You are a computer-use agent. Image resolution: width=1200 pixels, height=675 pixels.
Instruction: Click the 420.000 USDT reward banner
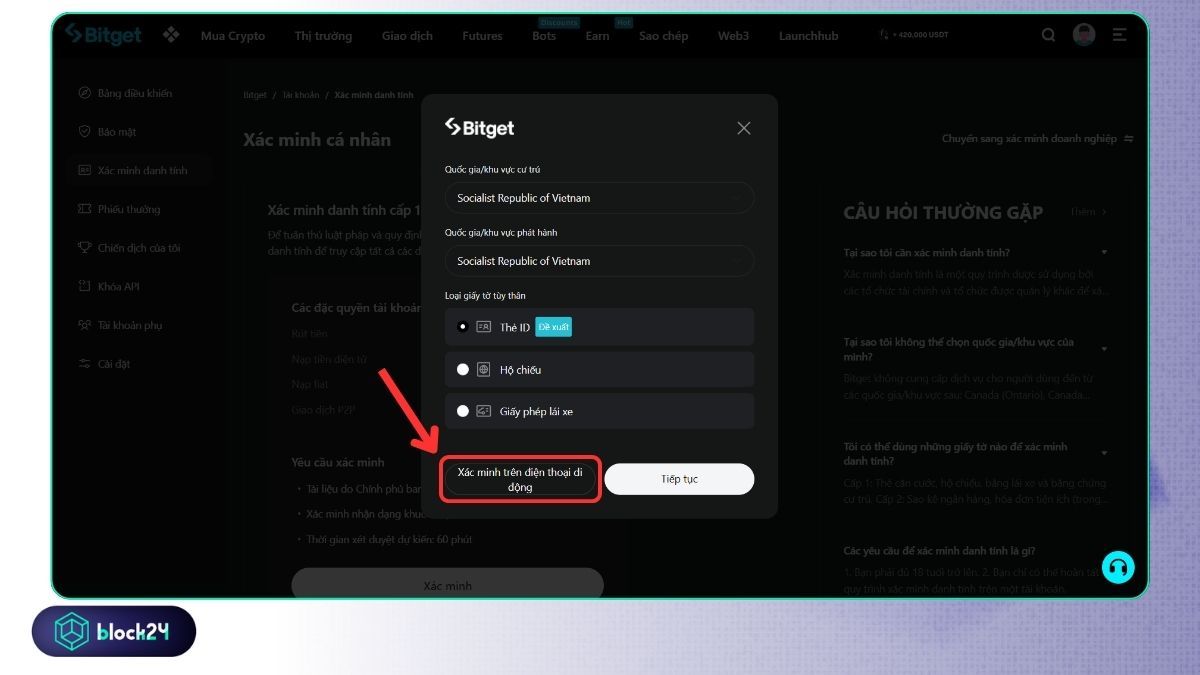coord(913,35)
